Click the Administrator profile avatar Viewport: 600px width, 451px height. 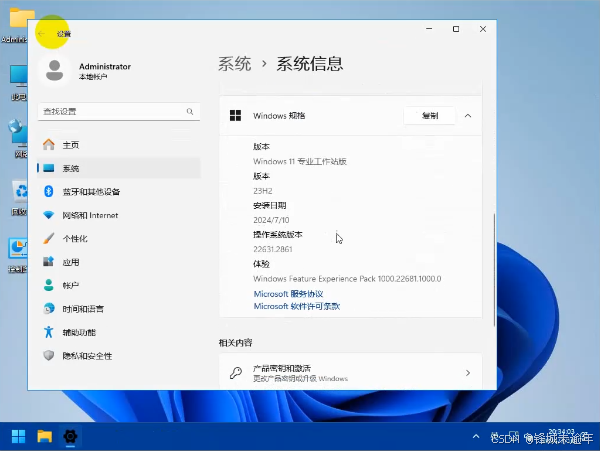55,70
